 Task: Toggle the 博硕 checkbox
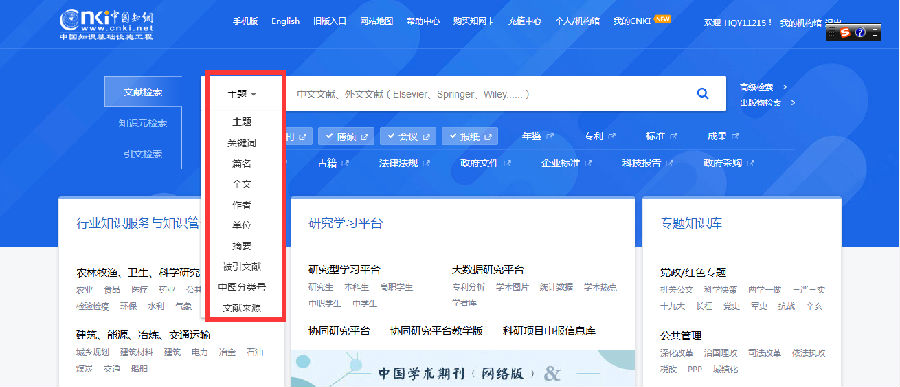[329, 137]
